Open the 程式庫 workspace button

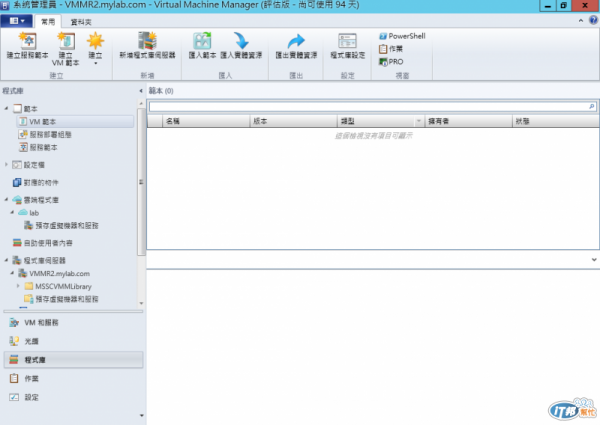coord(73,360)
